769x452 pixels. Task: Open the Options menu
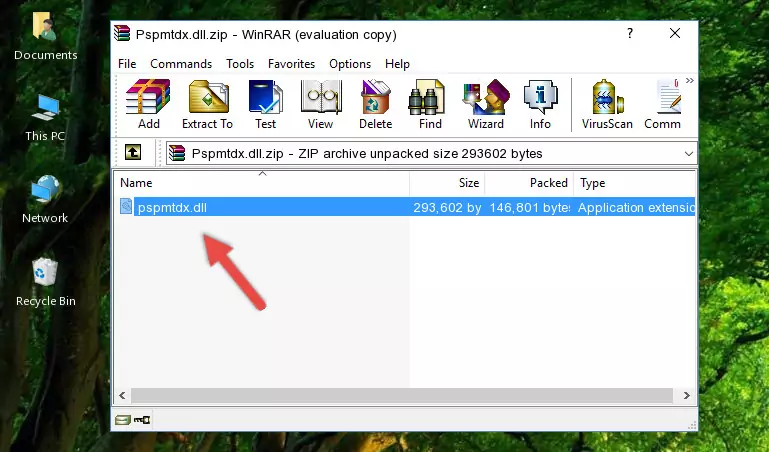350,64
